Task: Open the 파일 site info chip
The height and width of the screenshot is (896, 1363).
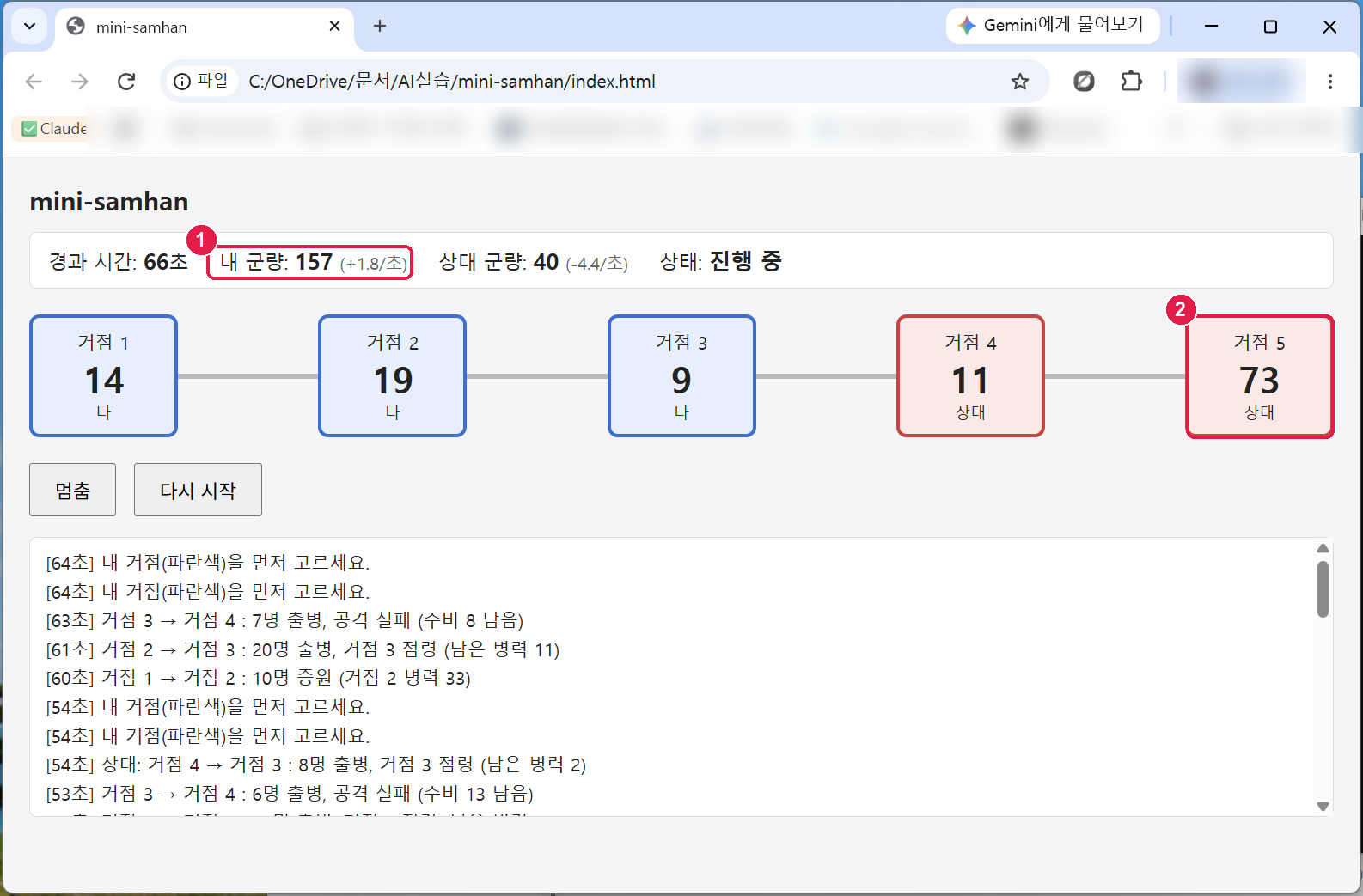Action: pyautogui.click(x=201, y=81)
